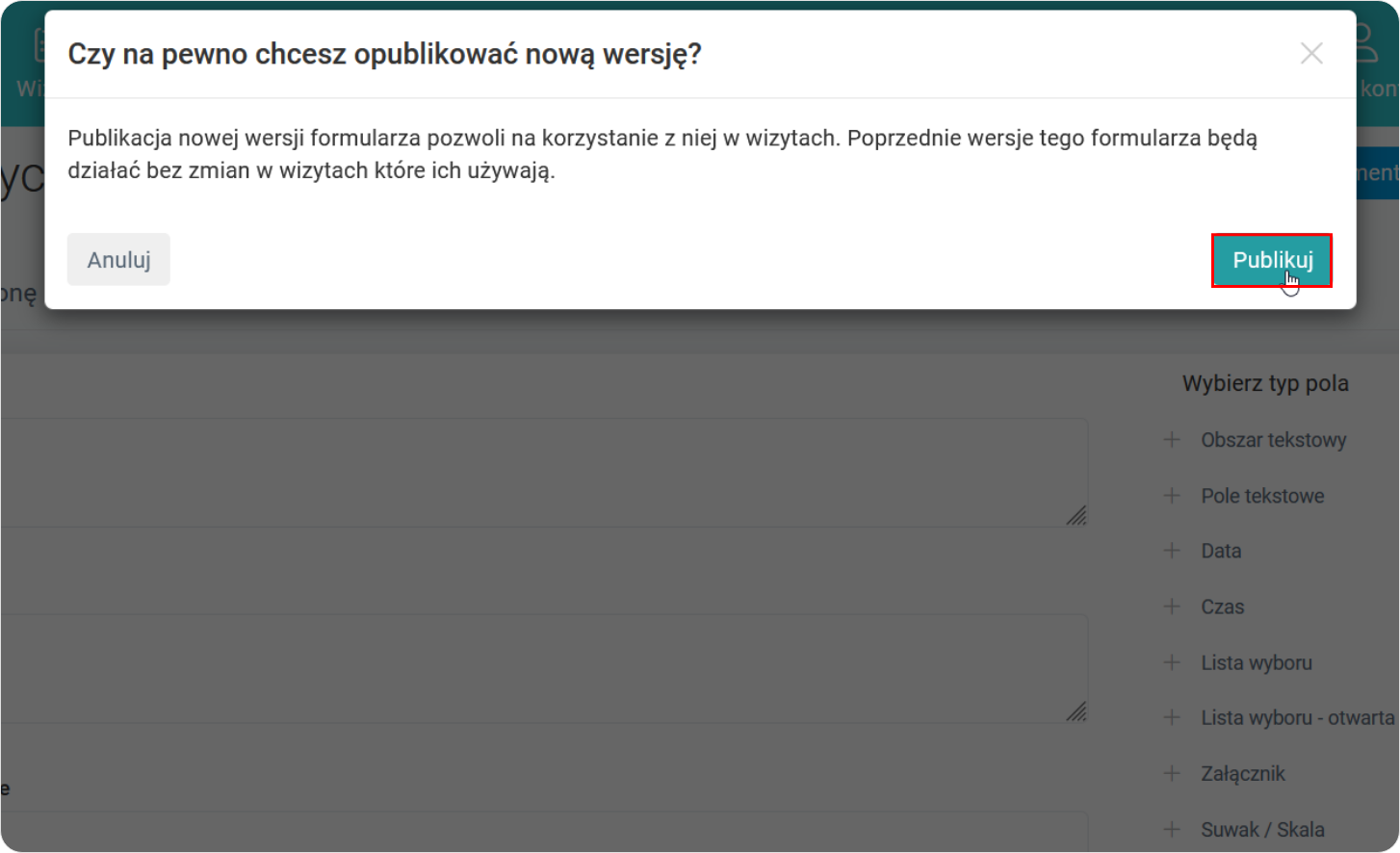1400x853 pixels.
Task: Click the dialog title about publishing new version
Action: (x=384, y=55)
